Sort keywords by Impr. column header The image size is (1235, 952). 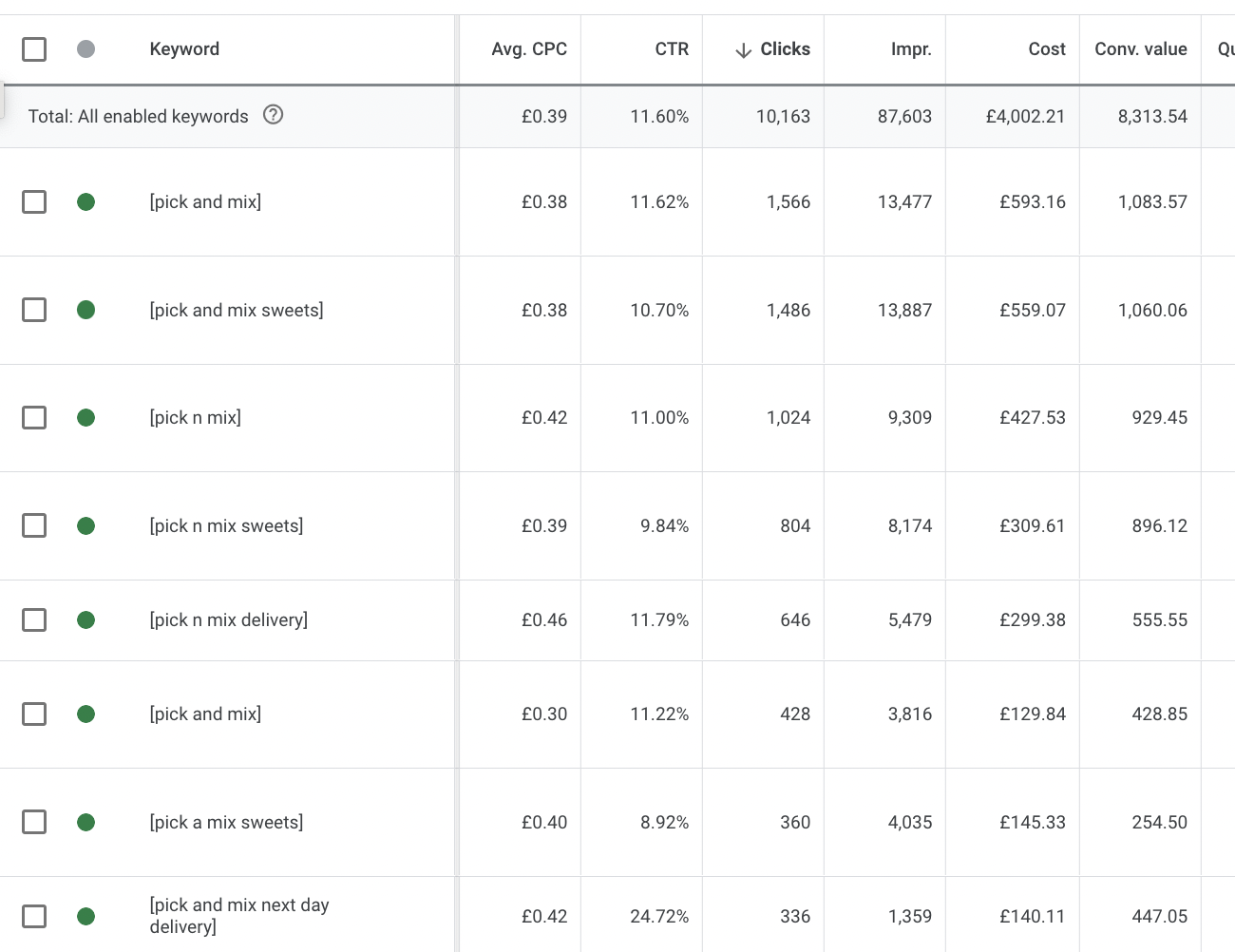[x=910, y=49]
